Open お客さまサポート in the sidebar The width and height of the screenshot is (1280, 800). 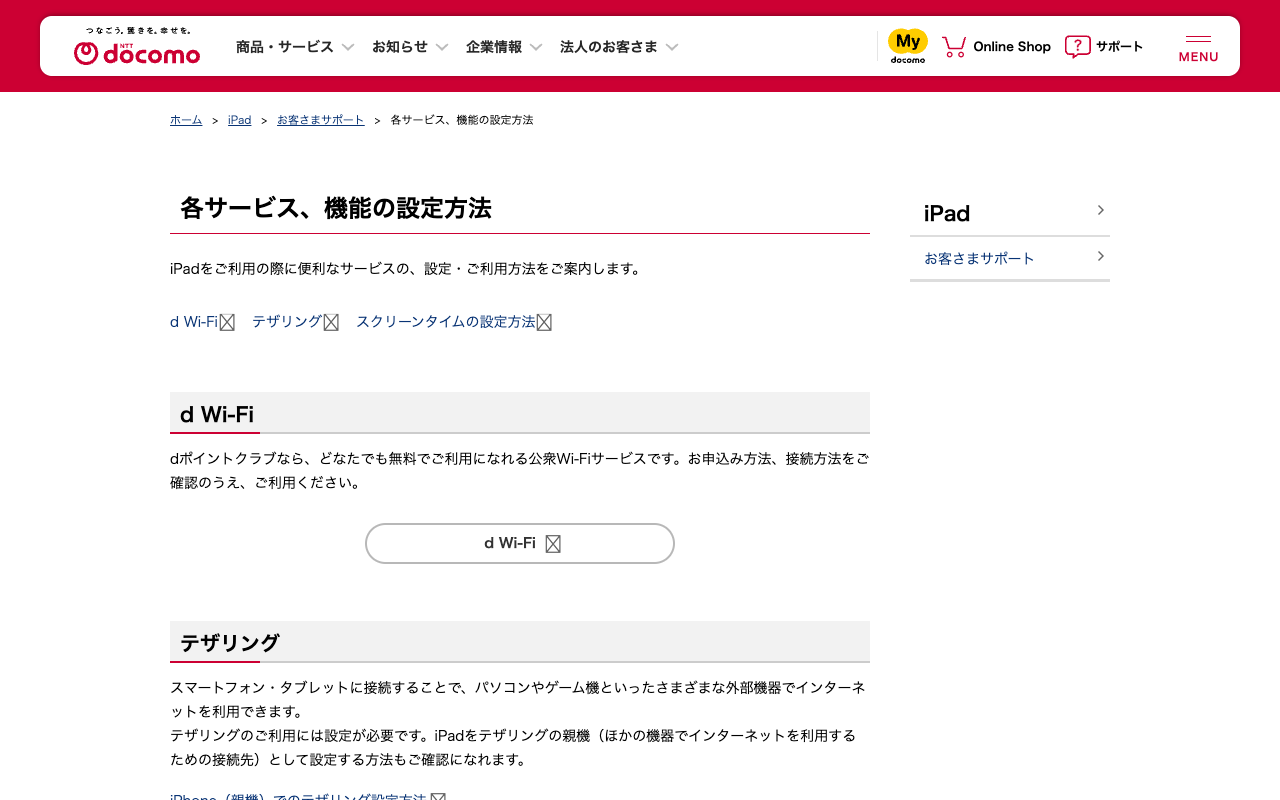(1010, 258)
